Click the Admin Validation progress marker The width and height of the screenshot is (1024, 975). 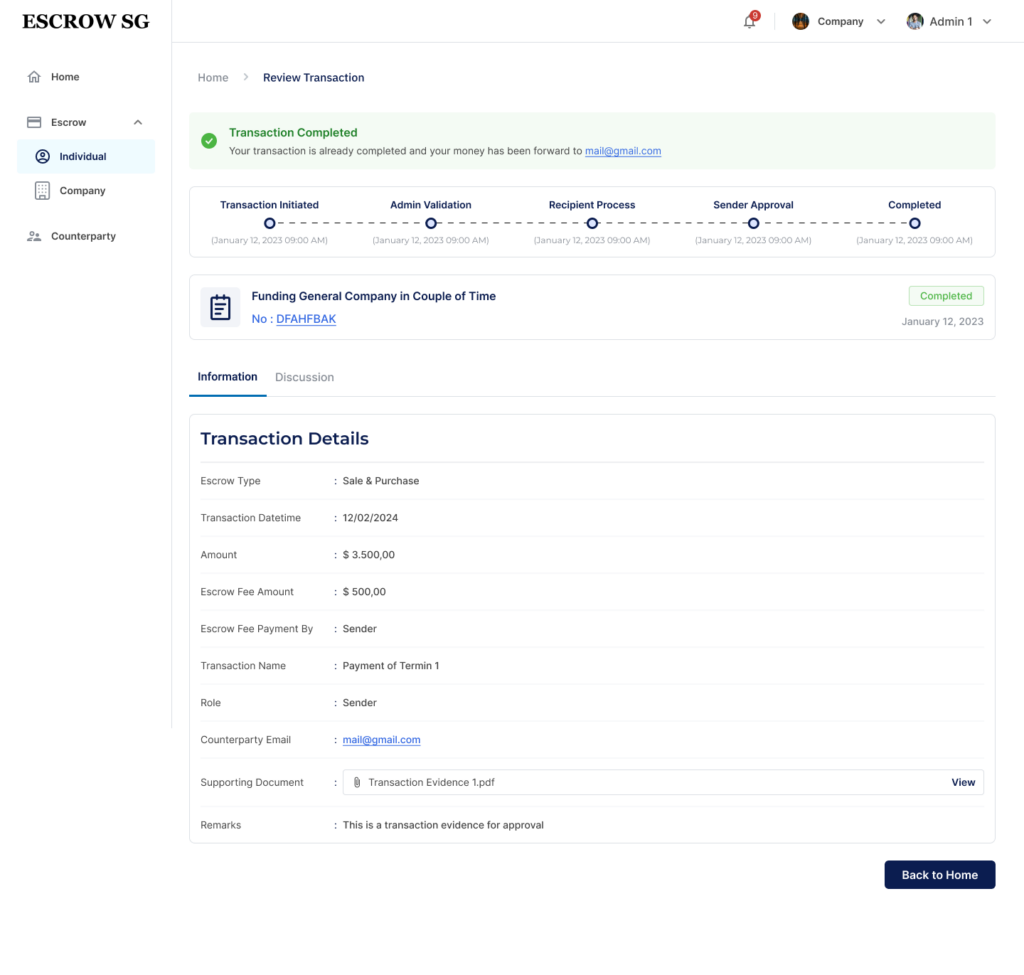pyautogui.click(x=430, y=224)
